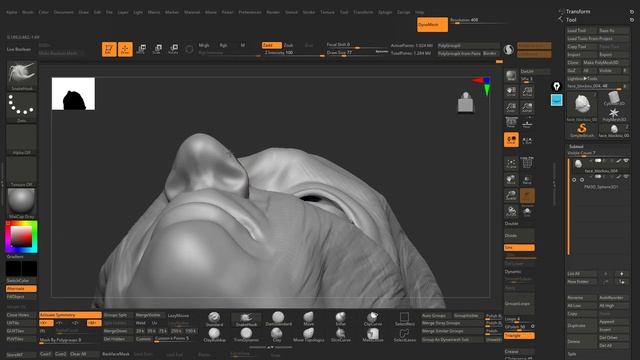This screenshot has height=360, width=640.
Task: Open the MatCap Gray material selector
Action: (x=22, y=203)
